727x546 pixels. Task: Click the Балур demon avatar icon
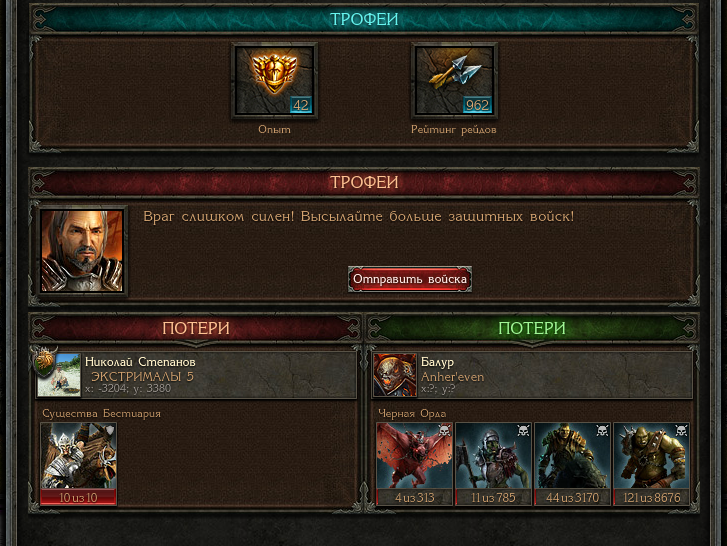click(395, 375)
